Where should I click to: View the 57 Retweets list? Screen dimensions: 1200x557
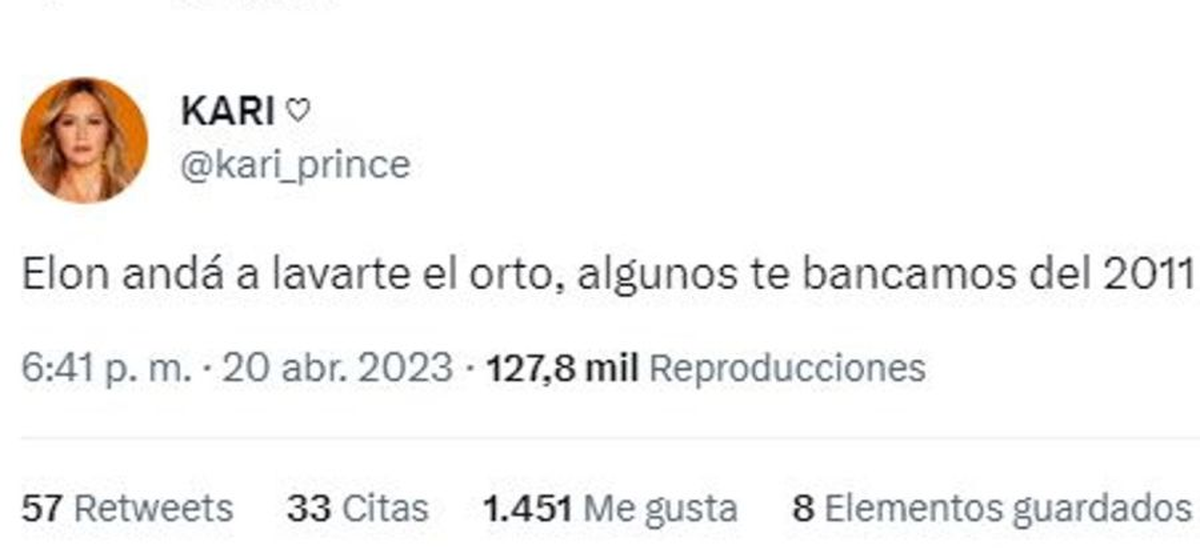click(x=127, y=508)
